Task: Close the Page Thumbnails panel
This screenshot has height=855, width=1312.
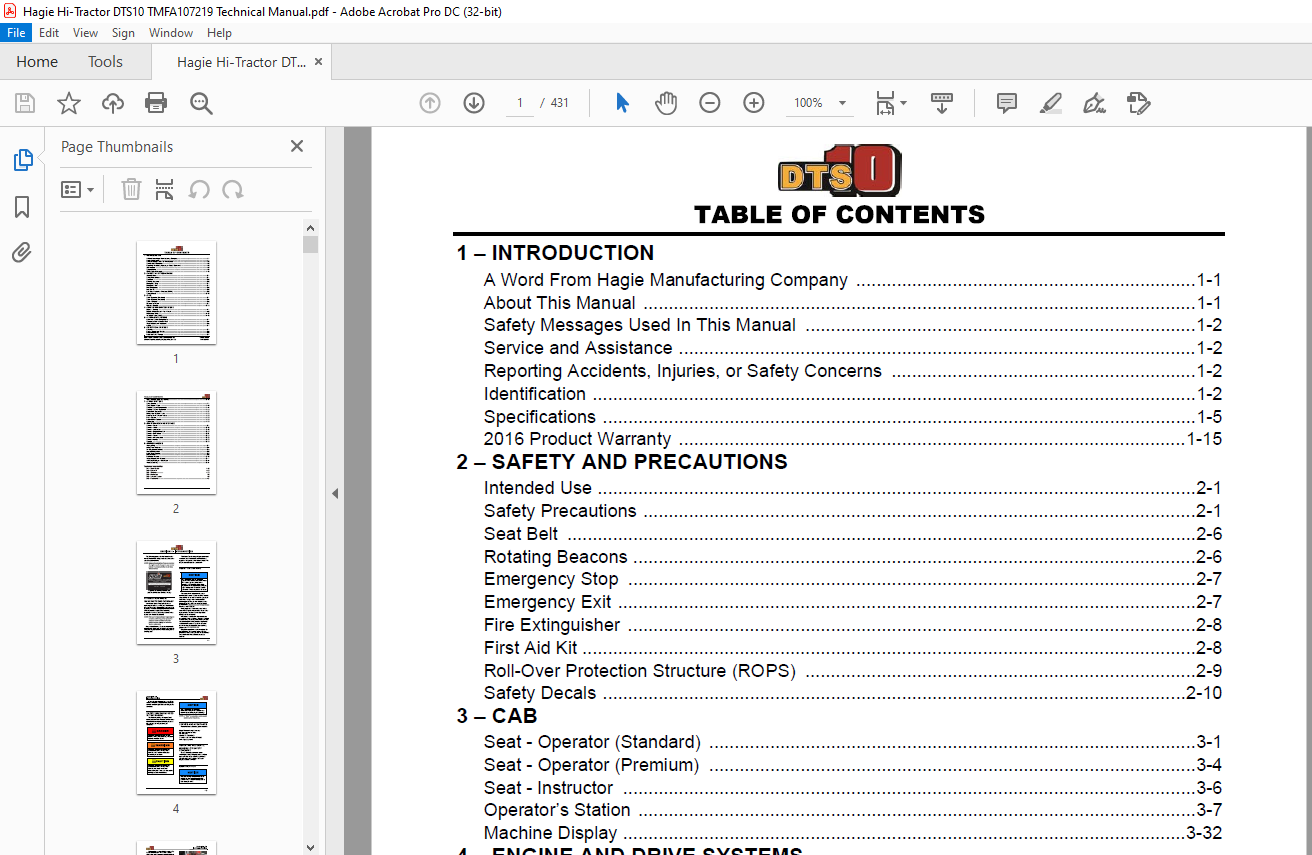Action: (297, 146)
